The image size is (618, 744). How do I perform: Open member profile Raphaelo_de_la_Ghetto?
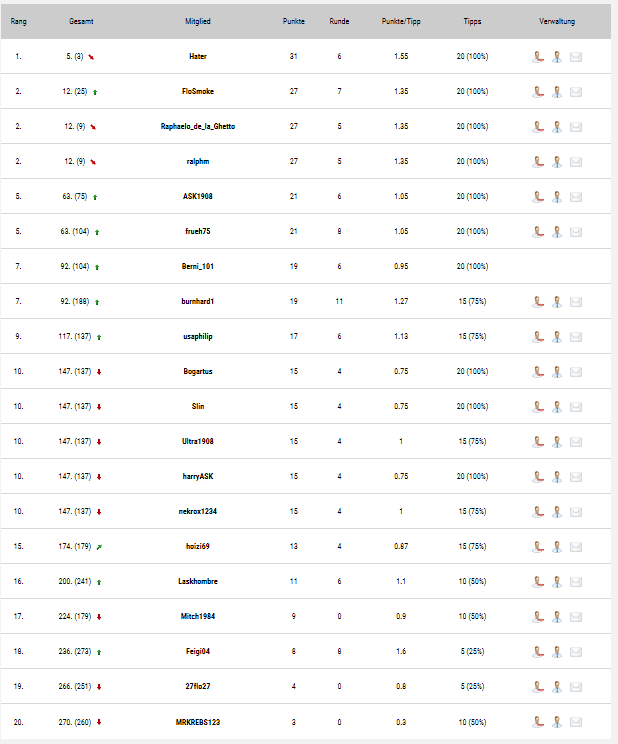(x=198, y=126)
